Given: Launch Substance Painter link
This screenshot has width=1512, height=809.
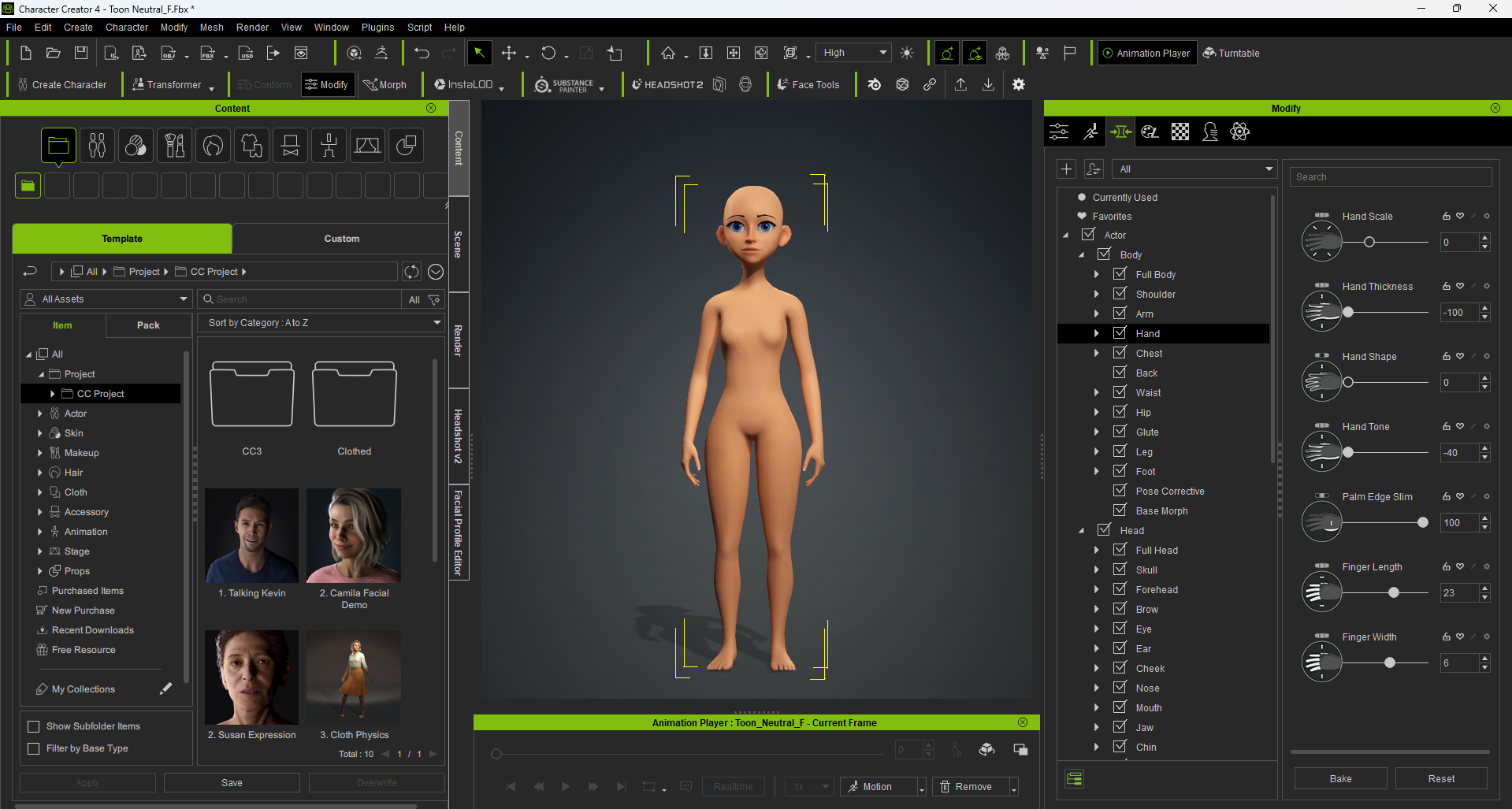Looking at the screenshot, I should (x=564, y=84).
